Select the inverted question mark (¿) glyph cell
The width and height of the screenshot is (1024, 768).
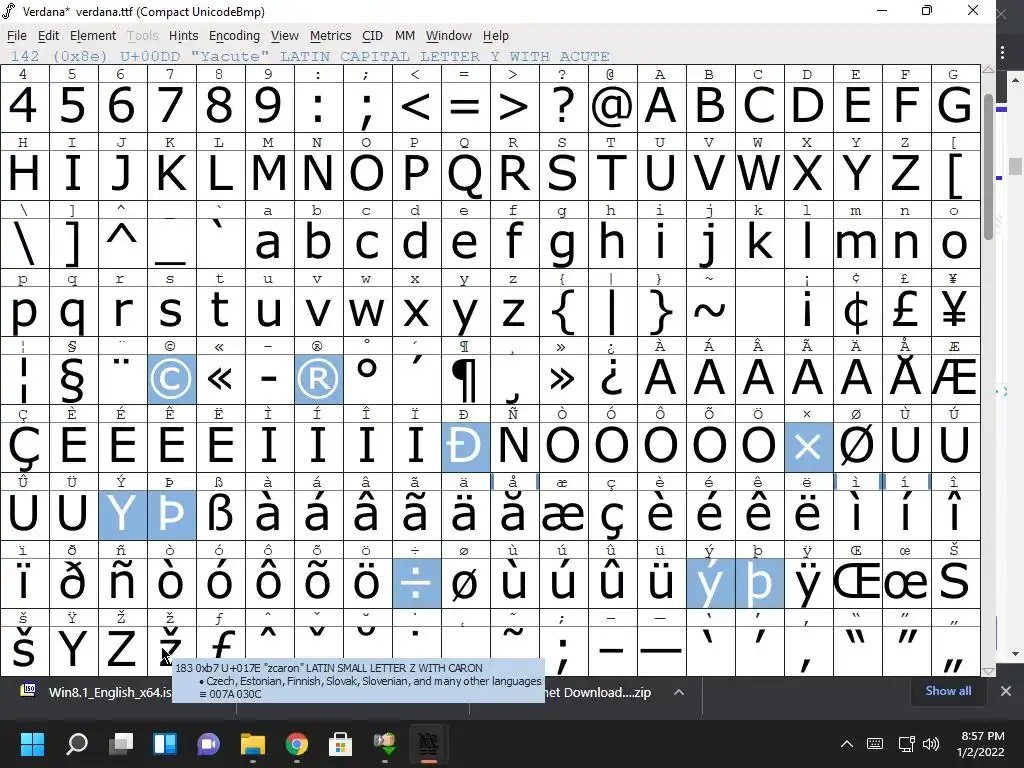coord(613,379)
